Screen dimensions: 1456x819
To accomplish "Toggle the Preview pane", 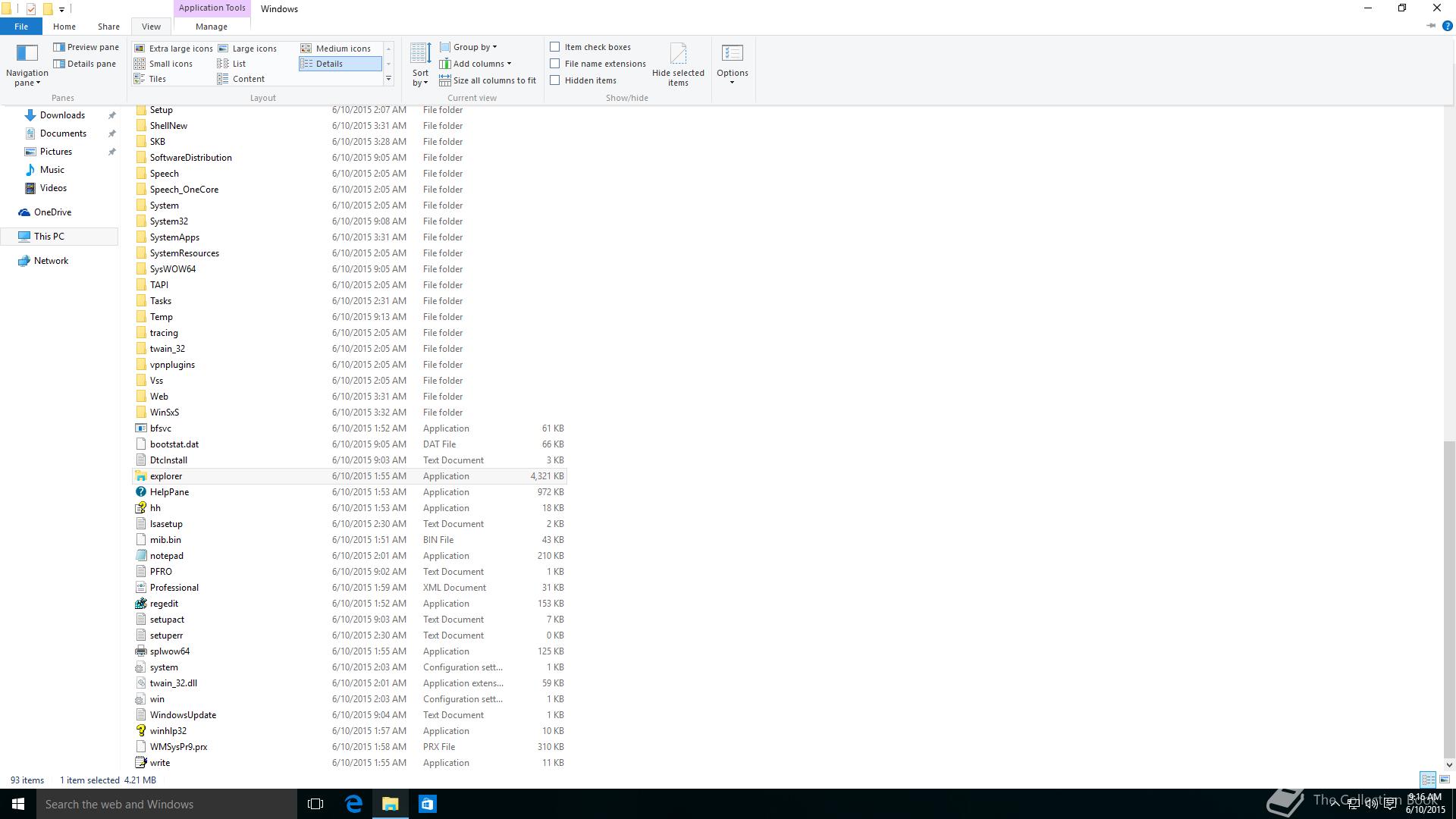I will 86,47.
